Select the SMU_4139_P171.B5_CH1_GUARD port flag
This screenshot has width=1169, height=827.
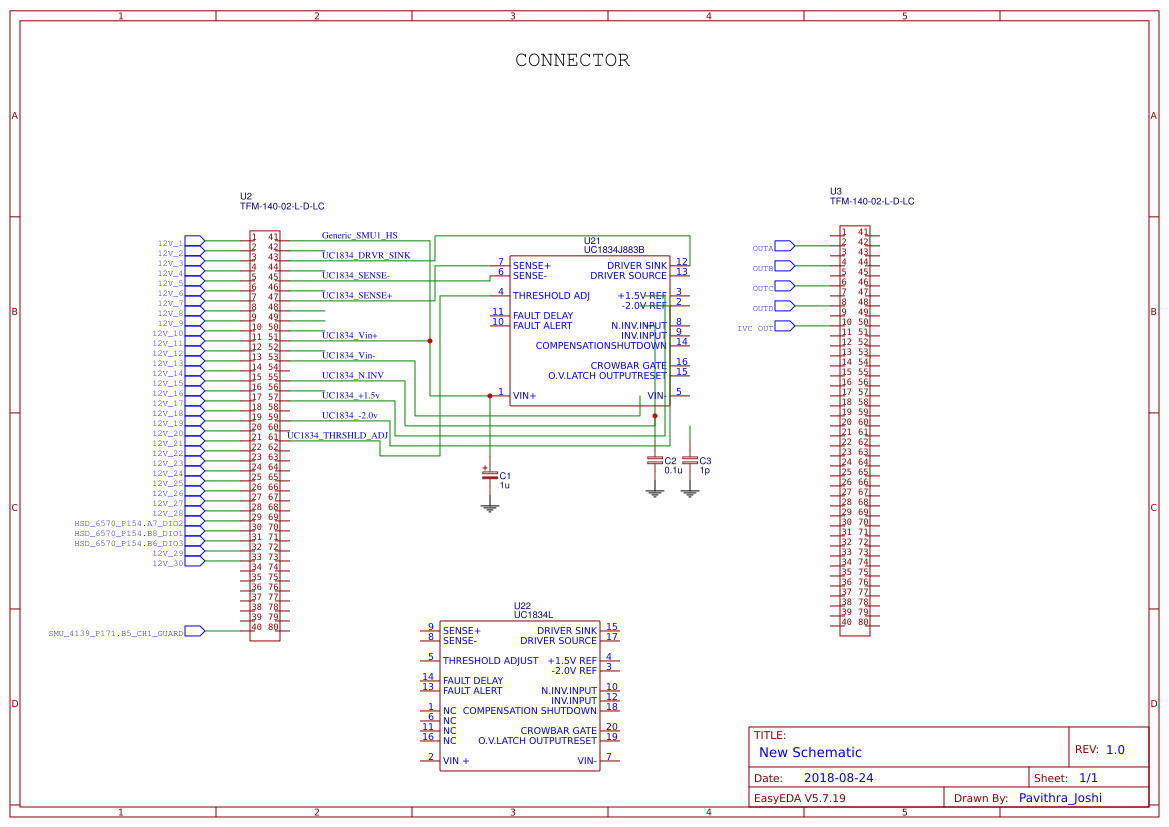tap(195, 631)
